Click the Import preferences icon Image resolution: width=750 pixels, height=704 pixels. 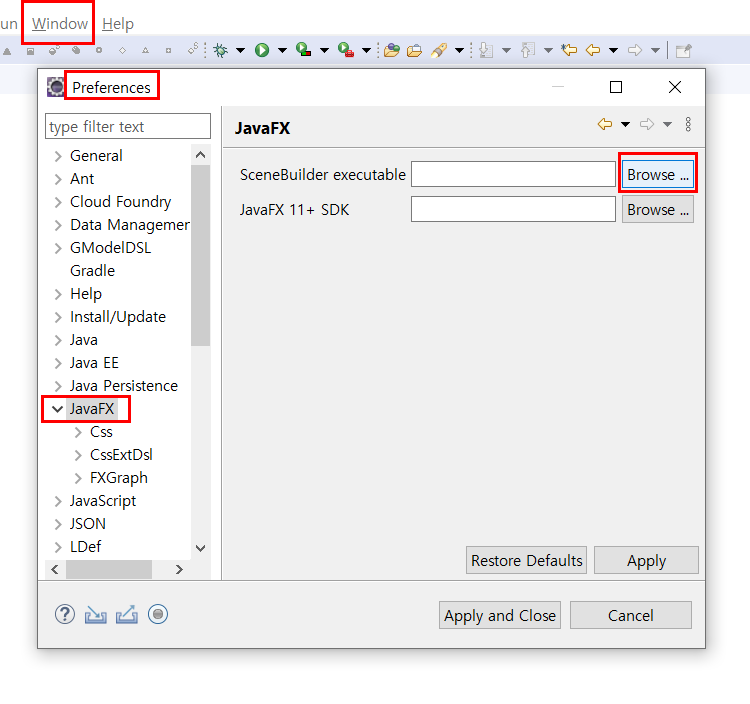click(96, 615)
